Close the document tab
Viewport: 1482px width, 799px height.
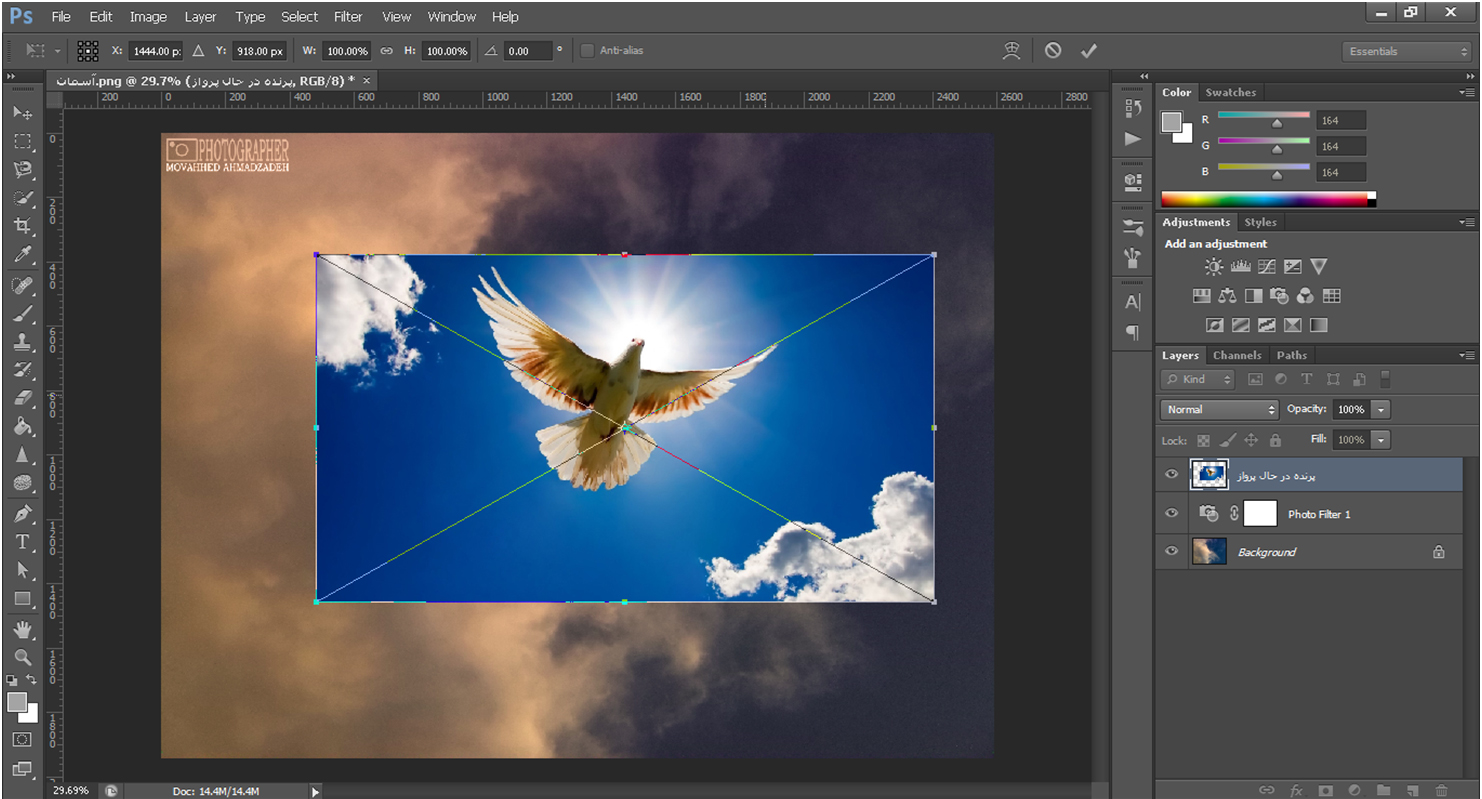[366, 80]
